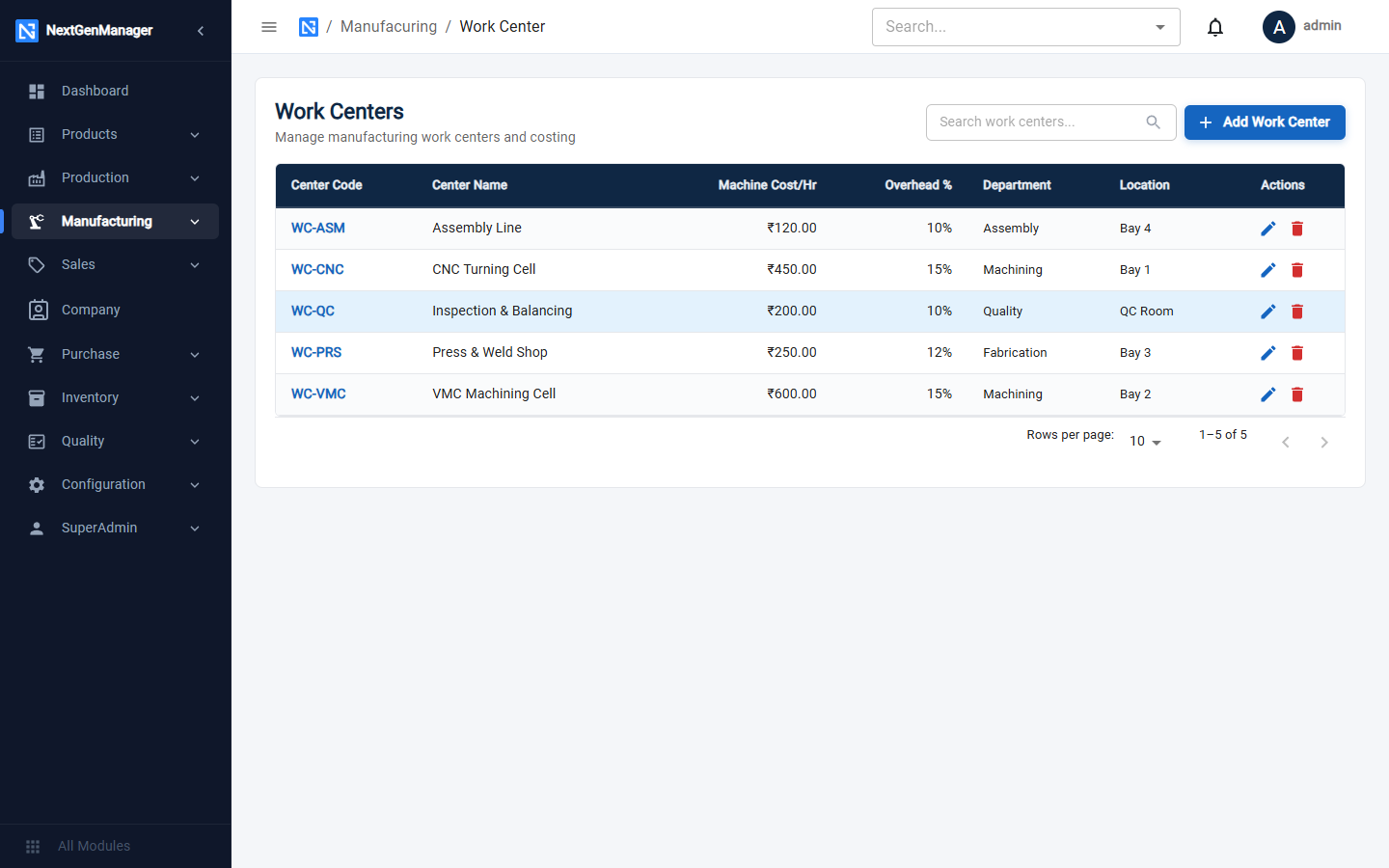1389x868 pixels.
Task: Delete the CNC Turning Cell row
Action: click(x=1297, y=270)
